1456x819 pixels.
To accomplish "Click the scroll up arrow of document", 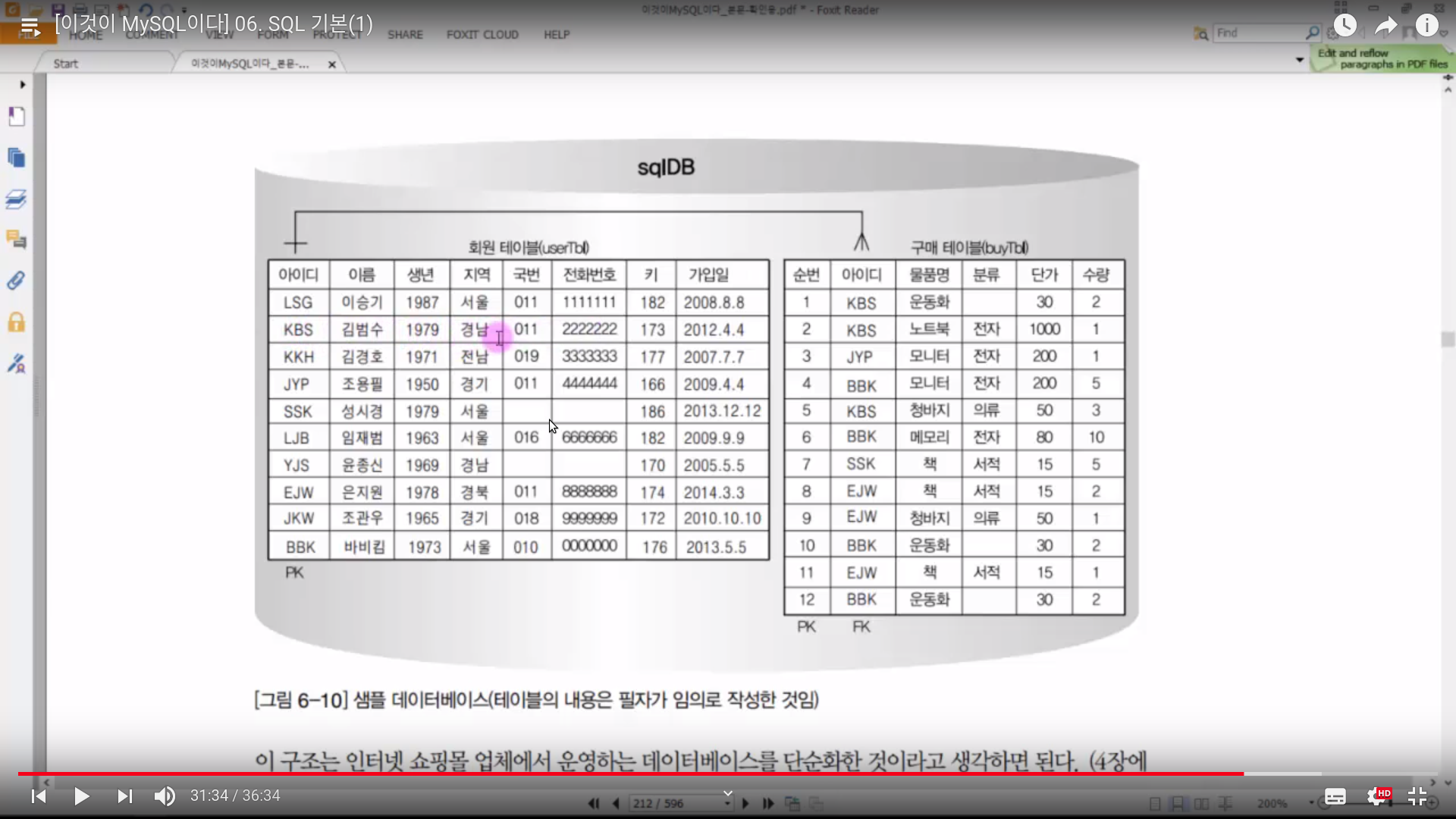I will [1448, 89].
